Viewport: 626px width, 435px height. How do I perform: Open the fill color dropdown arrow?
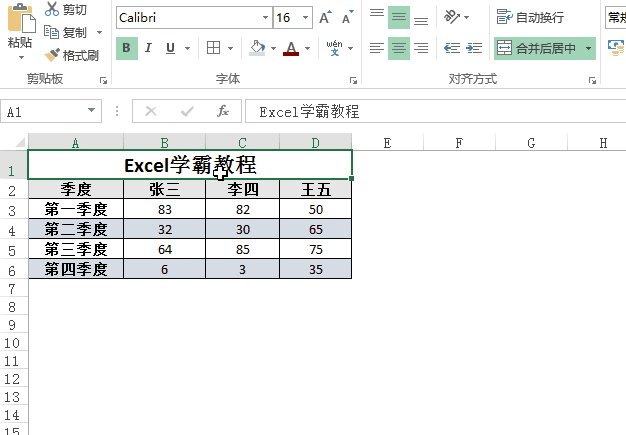click(273, 48)
